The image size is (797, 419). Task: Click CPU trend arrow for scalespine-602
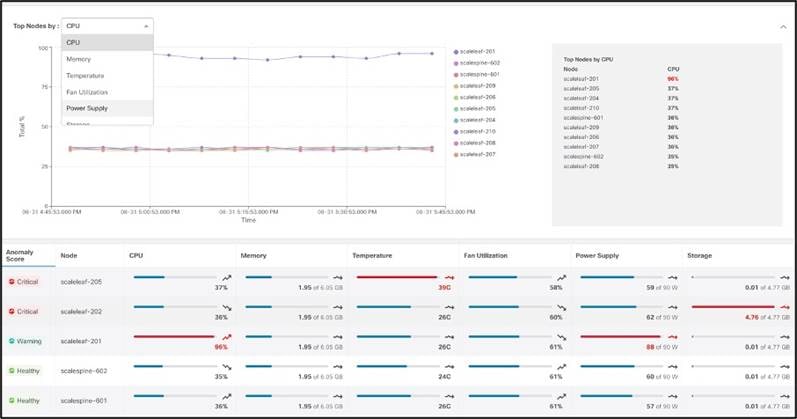[x=227, y=367]
